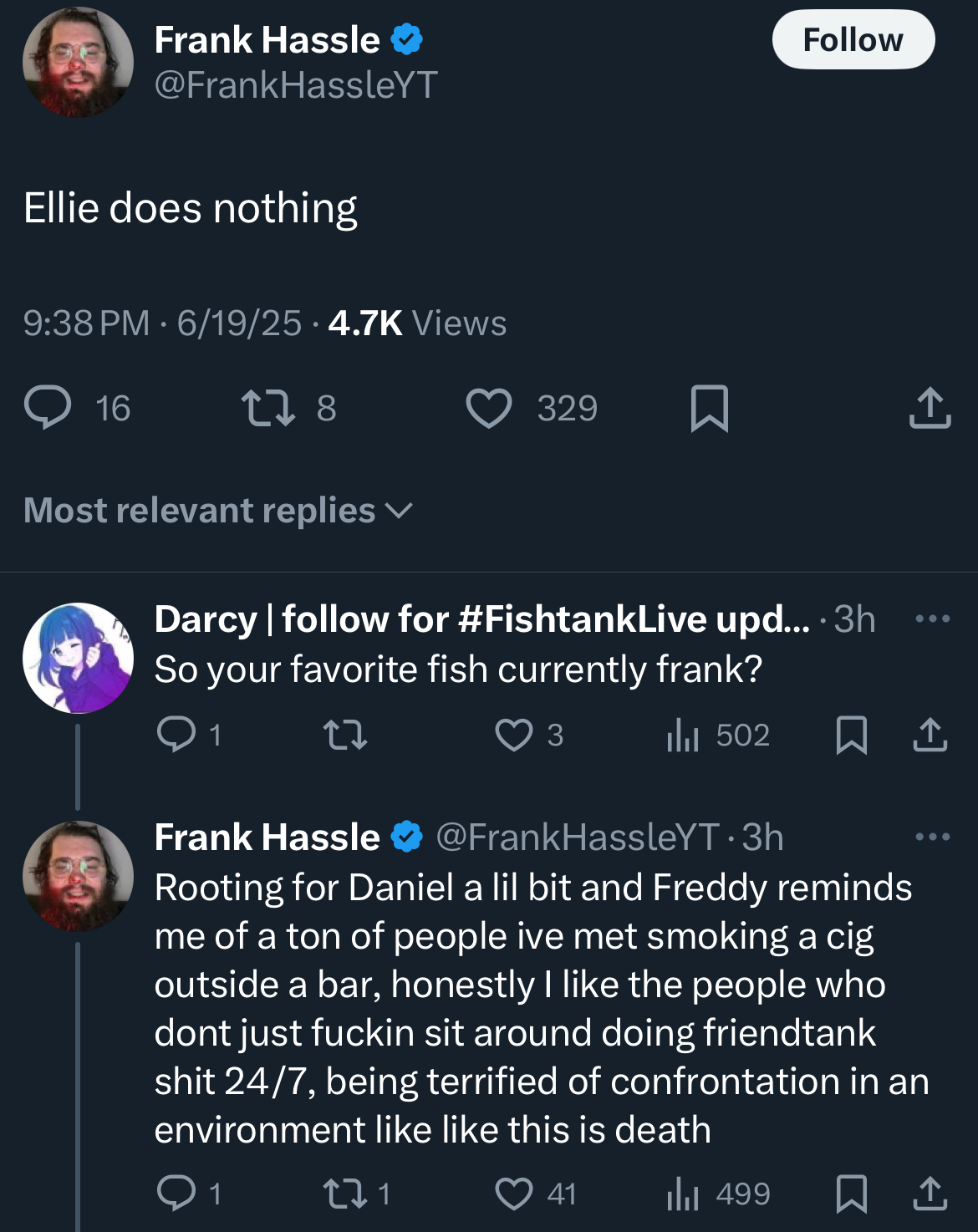Bookmark Darcy's reply
The height and width of the screenshot is (1232, 978).
coord(852,735)
